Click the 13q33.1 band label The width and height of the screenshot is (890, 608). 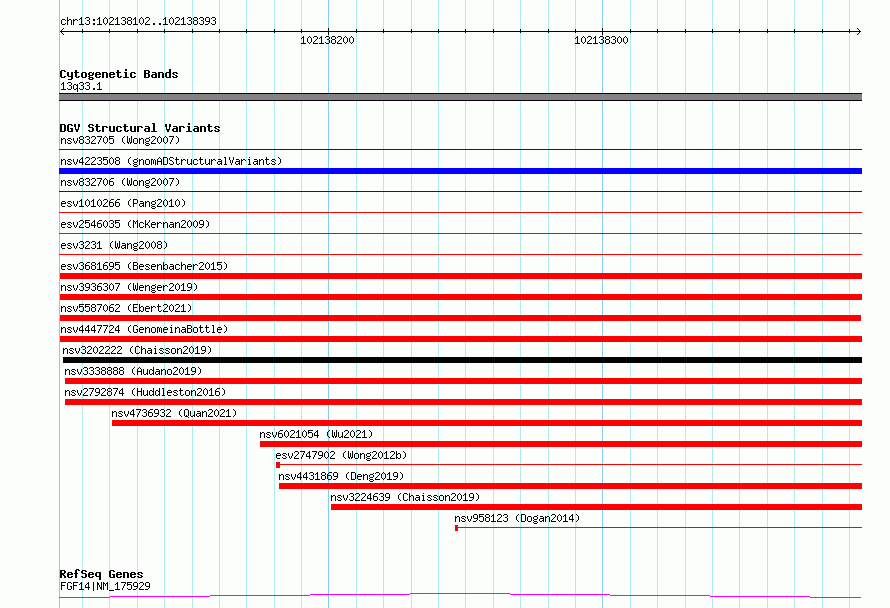pyautogui.click(x=81, y=86)
